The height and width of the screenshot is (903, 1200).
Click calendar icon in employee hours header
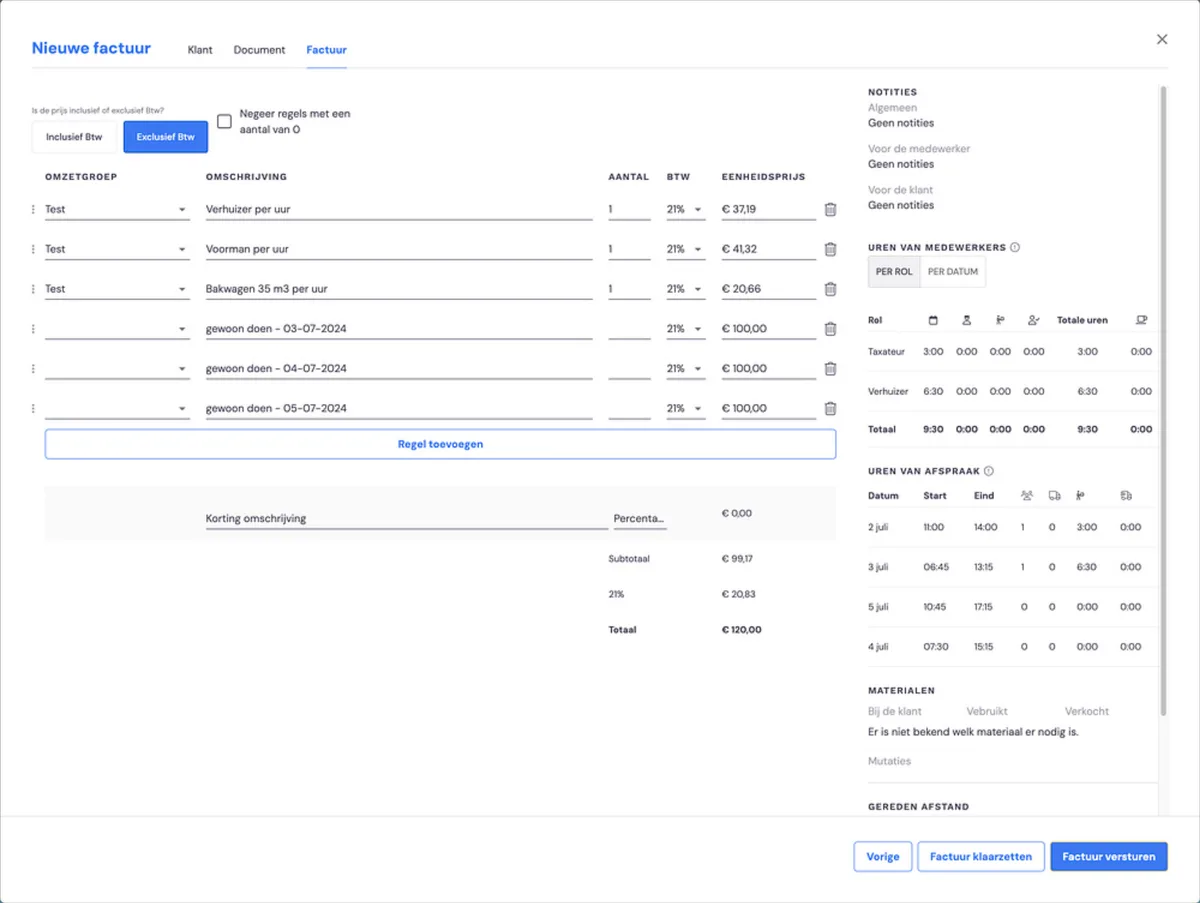pos(933,320)
